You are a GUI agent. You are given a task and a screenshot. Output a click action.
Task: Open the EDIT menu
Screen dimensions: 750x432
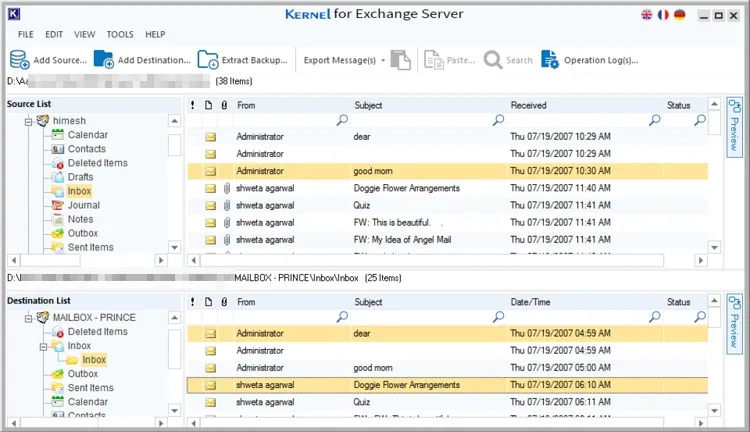pos(54,34)
